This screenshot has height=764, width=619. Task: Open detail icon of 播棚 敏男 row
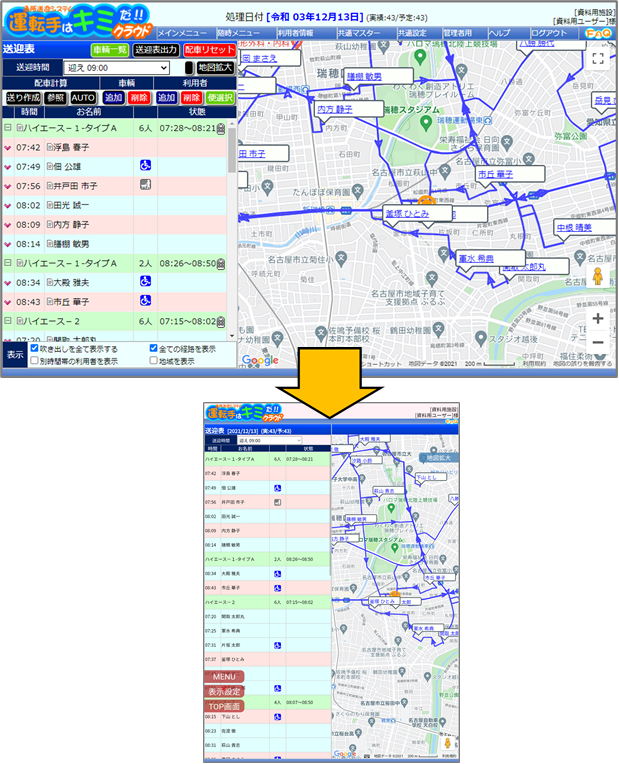49,244
